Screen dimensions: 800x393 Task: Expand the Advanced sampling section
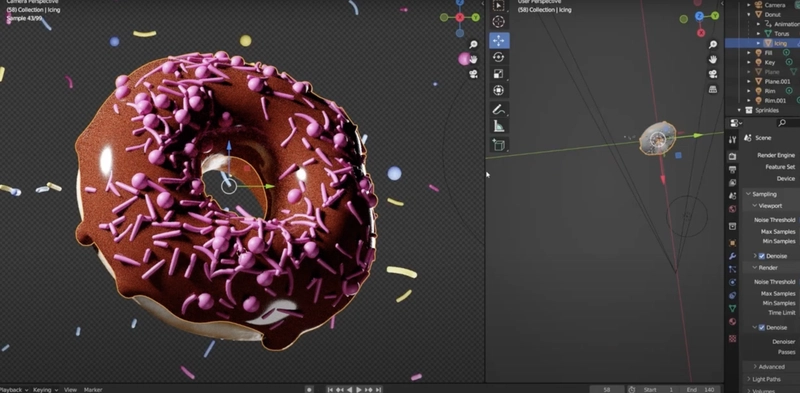[770, 366]
